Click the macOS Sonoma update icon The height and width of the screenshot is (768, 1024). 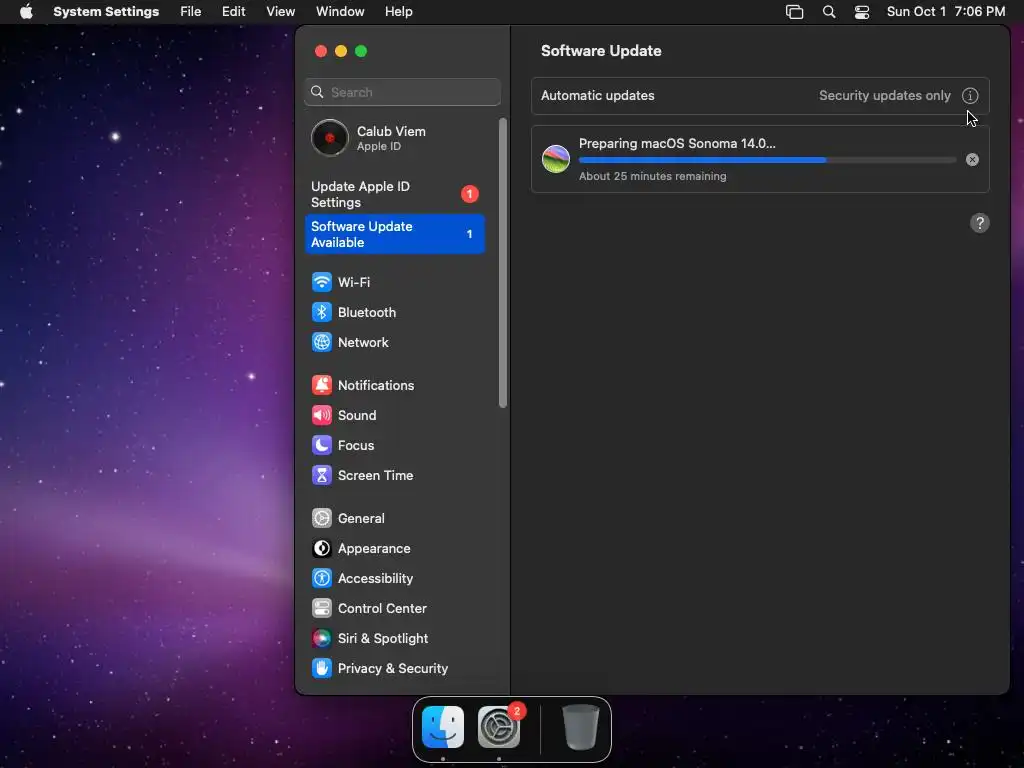[556, 159]
